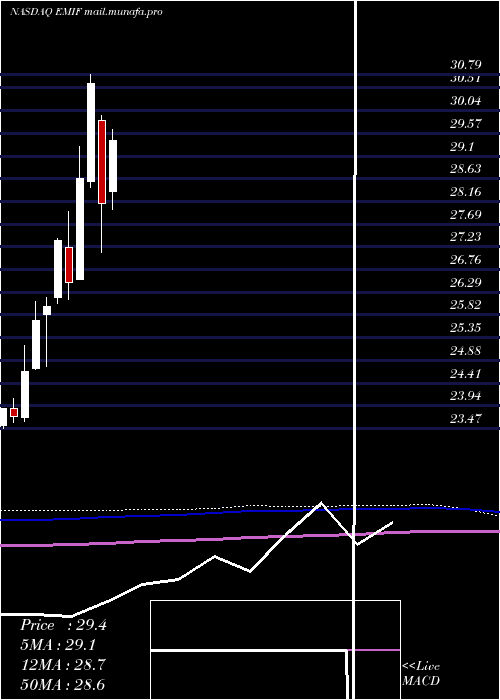Click the 5MA : 29.1 readout

(58, 645)
